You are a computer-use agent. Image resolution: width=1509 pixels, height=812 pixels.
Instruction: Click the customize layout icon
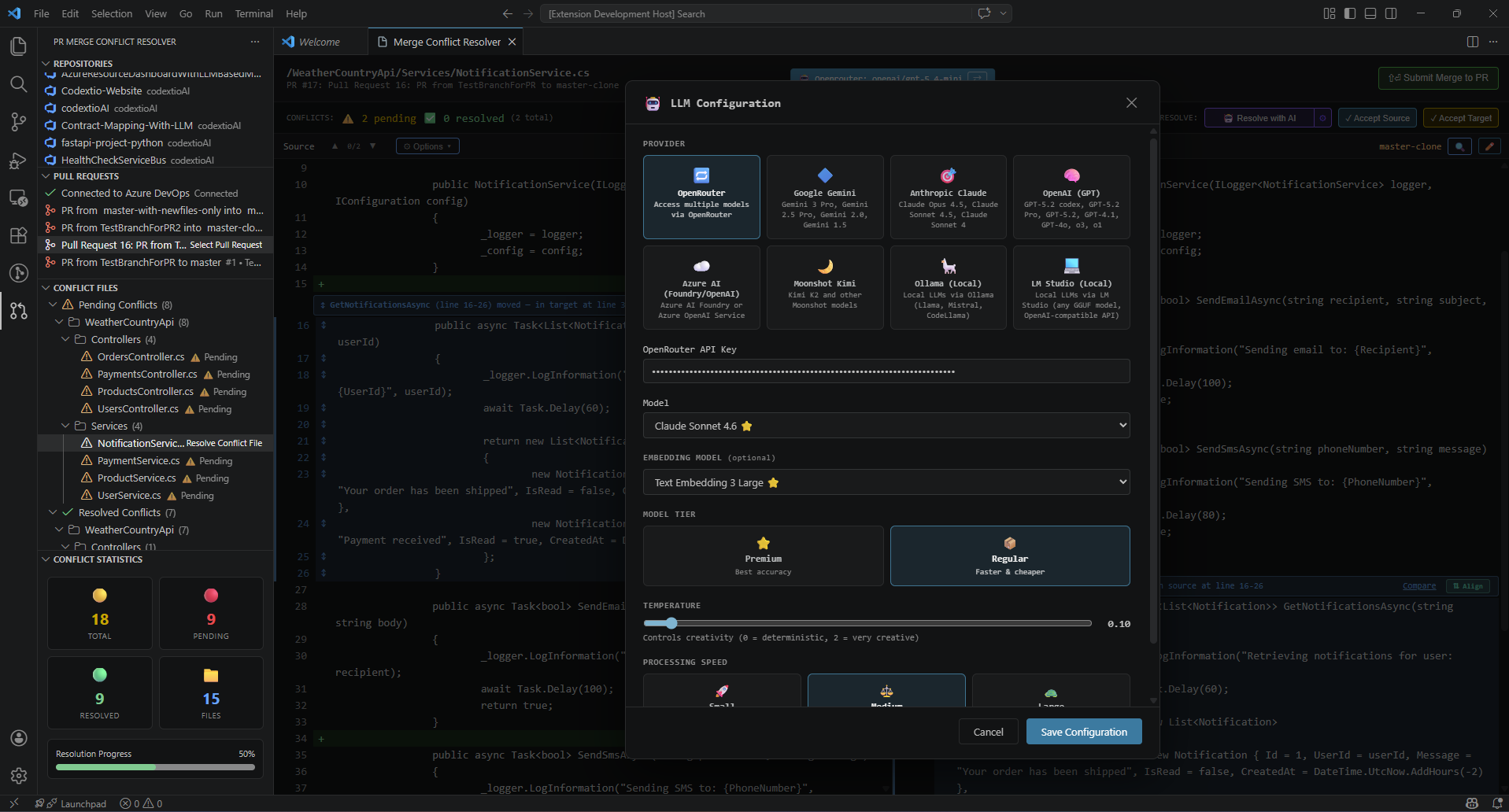pos(1330,13)
